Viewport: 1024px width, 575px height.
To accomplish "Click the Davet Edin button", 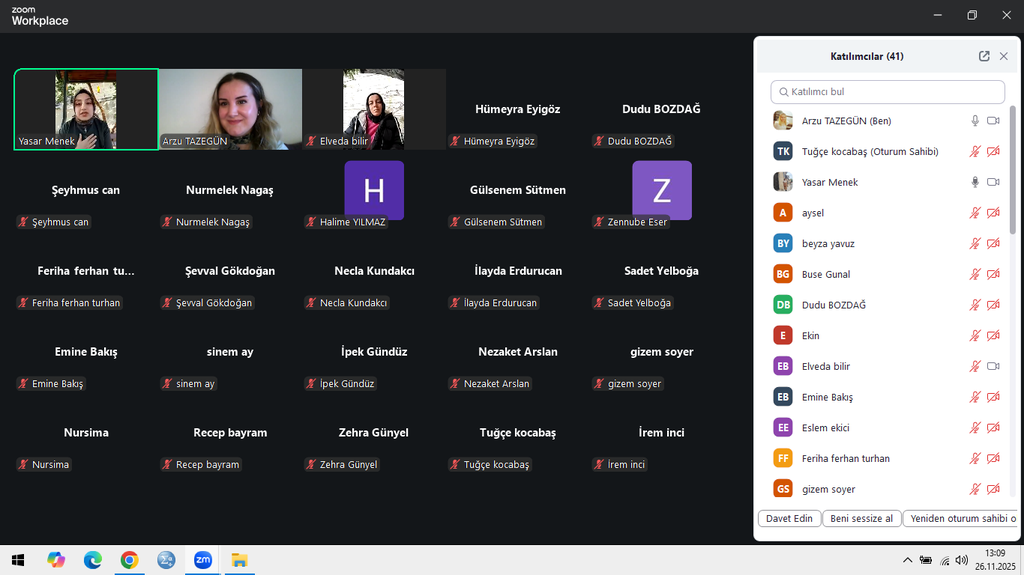I will (790, 519).
